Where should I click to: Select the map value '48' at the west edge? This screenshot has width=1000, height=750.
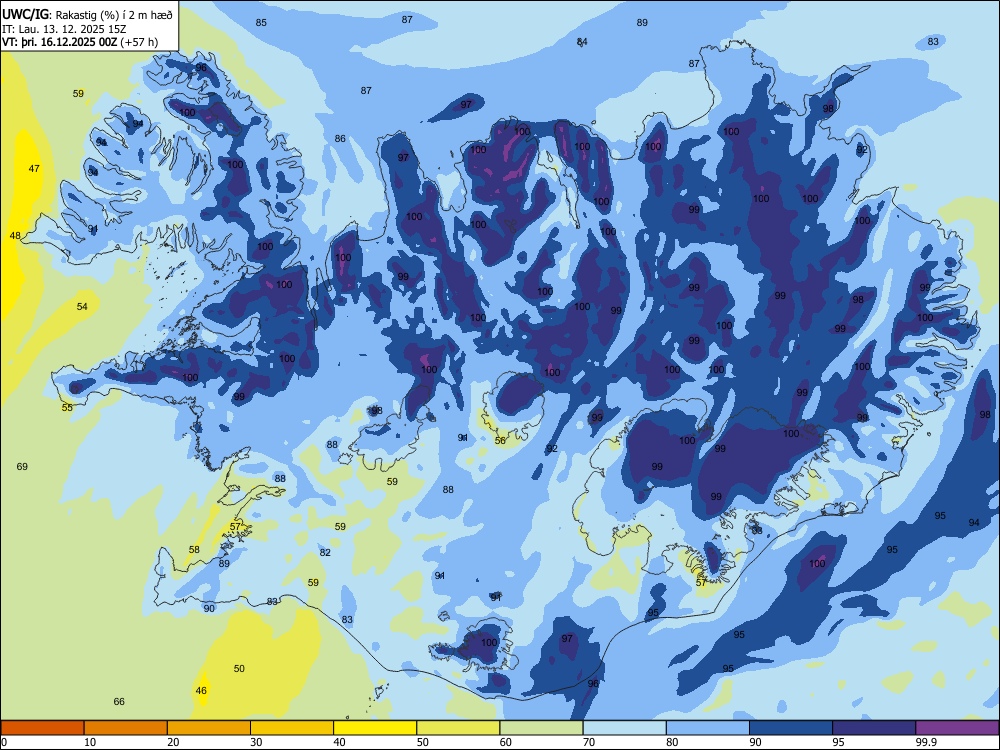pyautogui.click(x=15, y=235)
